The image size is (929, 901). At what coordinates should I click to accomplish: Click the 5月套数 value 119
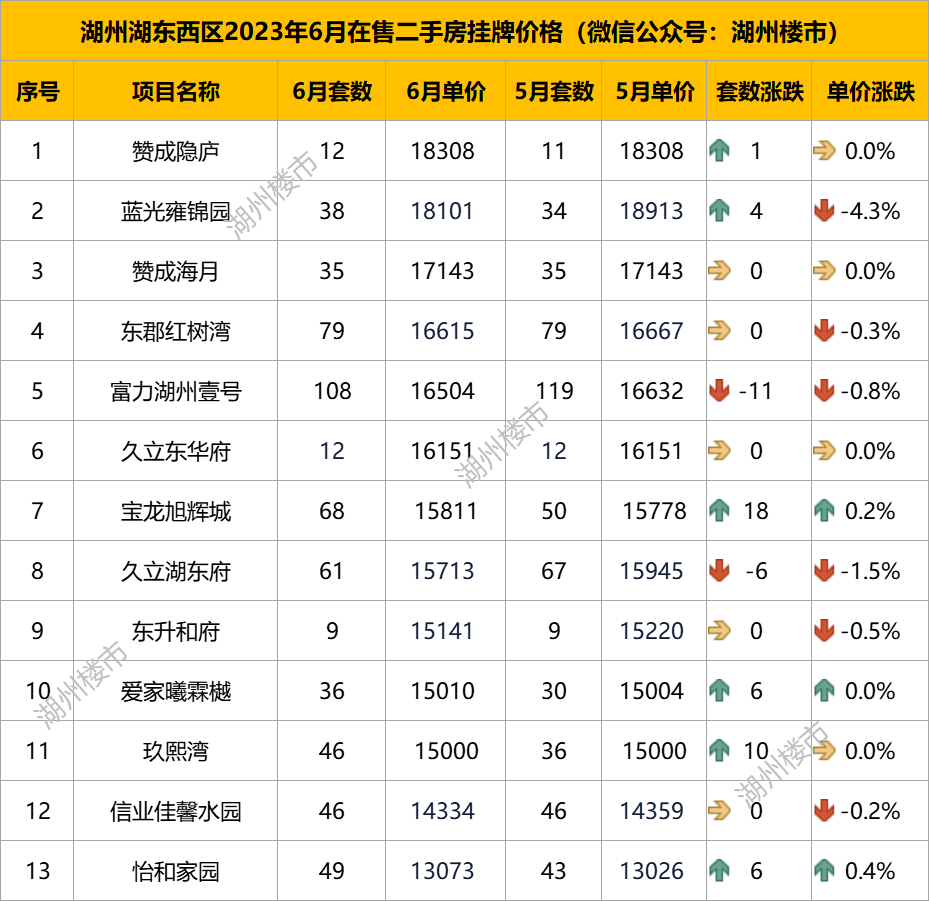[x=555, y=391]
